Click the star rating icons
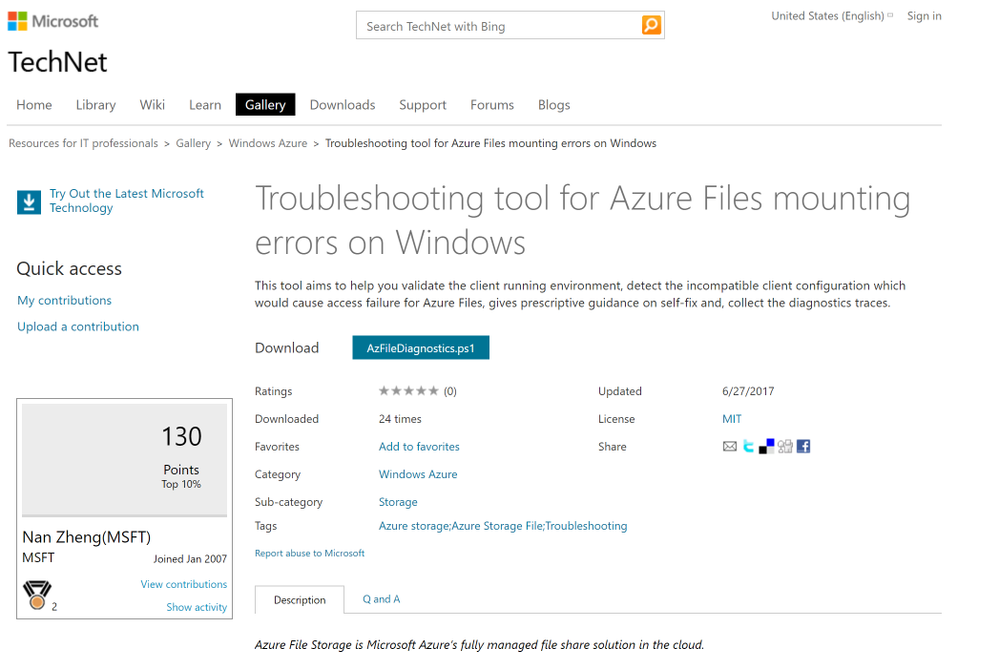This screenshot has height=652, width=999. (x=408, y=391)
